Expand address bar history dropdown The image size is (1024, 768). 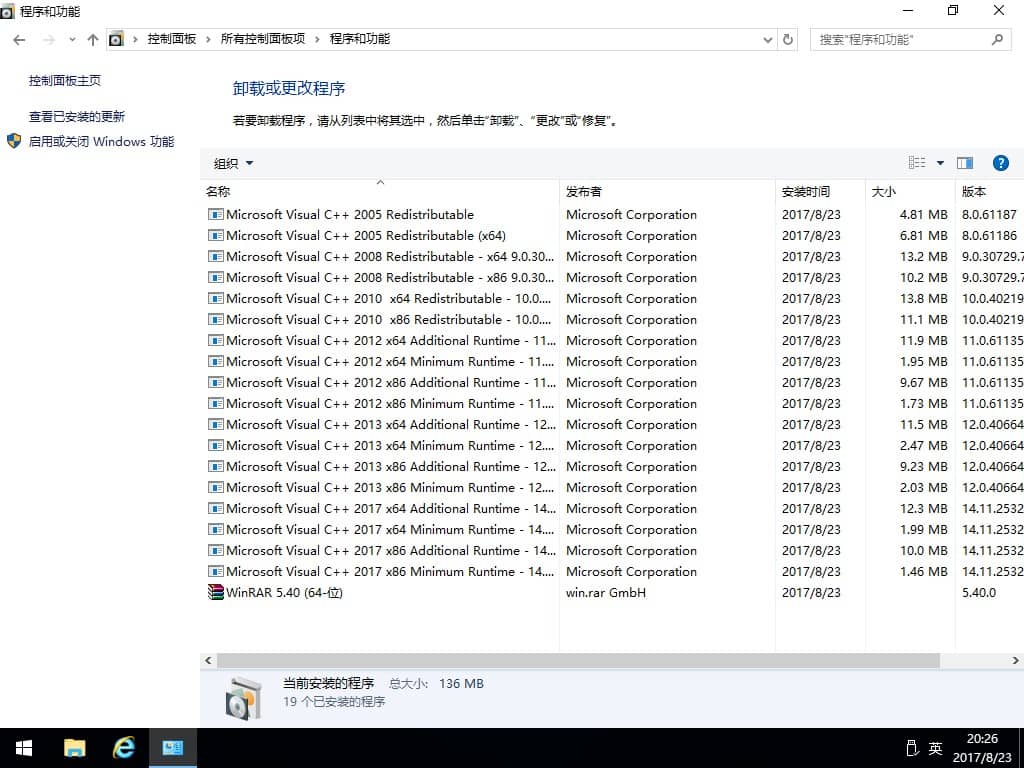(x=766, y=40)
